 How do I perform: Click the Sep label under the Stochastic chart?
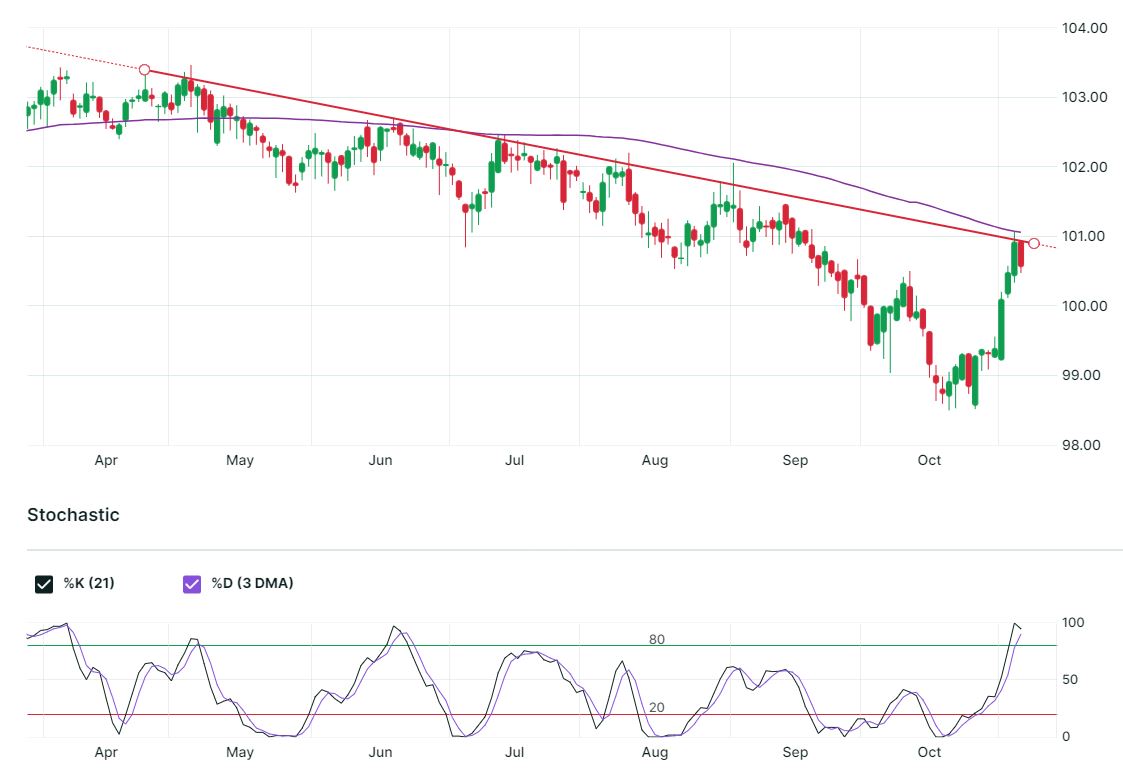(795, 753)
